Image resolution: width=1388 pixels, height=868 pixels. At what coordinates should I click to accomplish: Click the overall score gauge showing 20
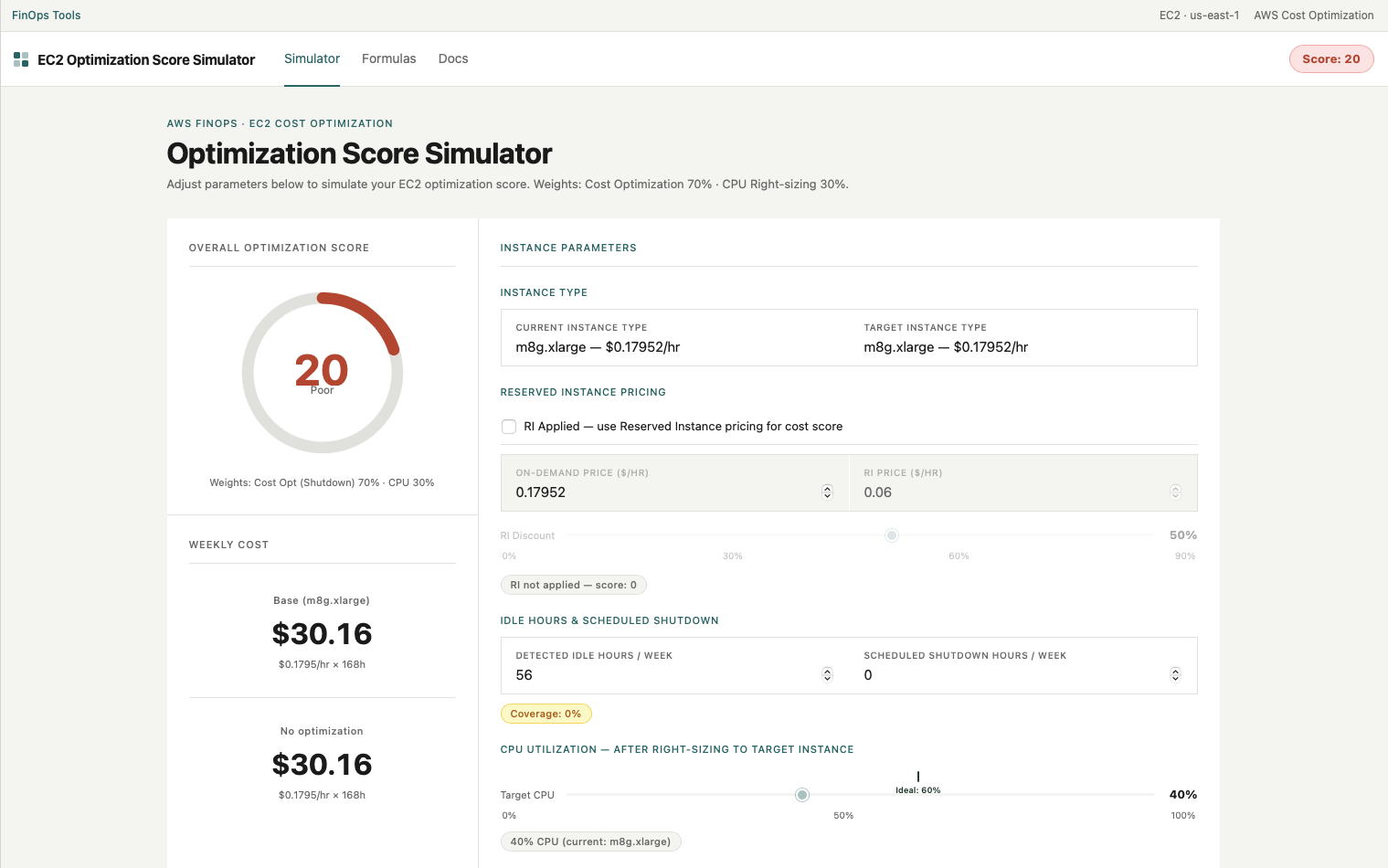(322, 373)
